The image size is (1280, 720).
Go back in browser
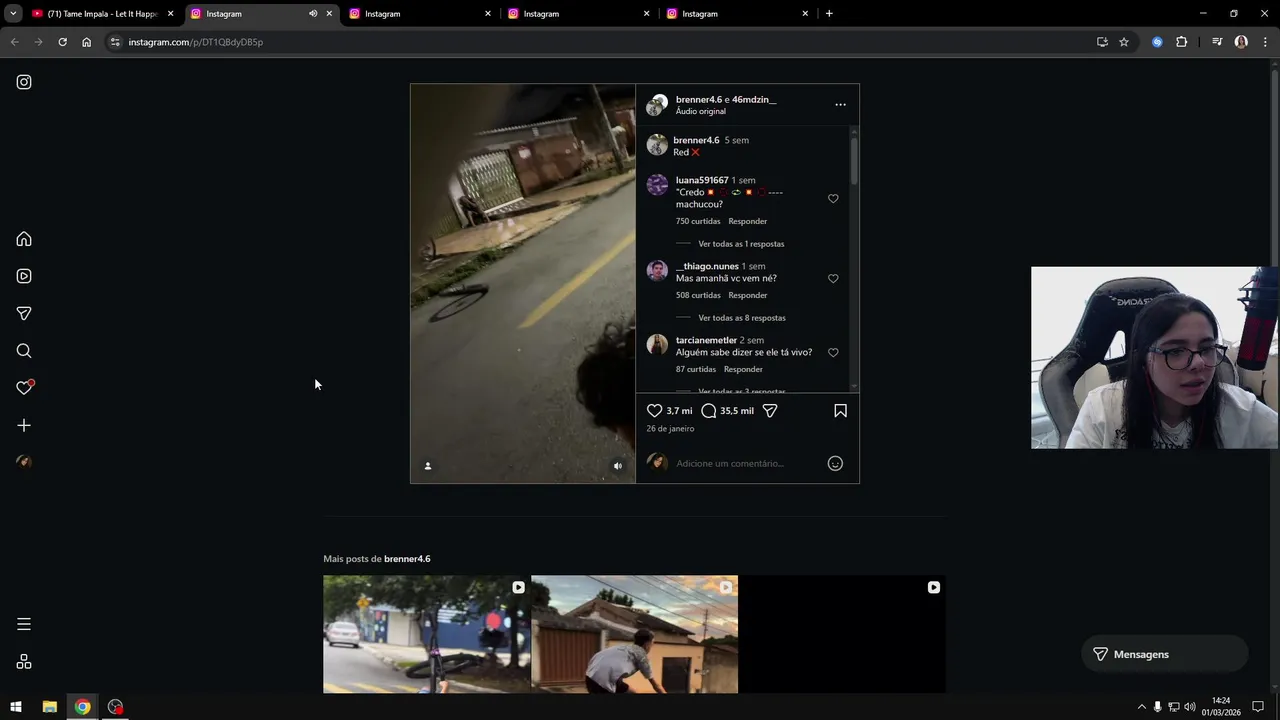[14, 42]
